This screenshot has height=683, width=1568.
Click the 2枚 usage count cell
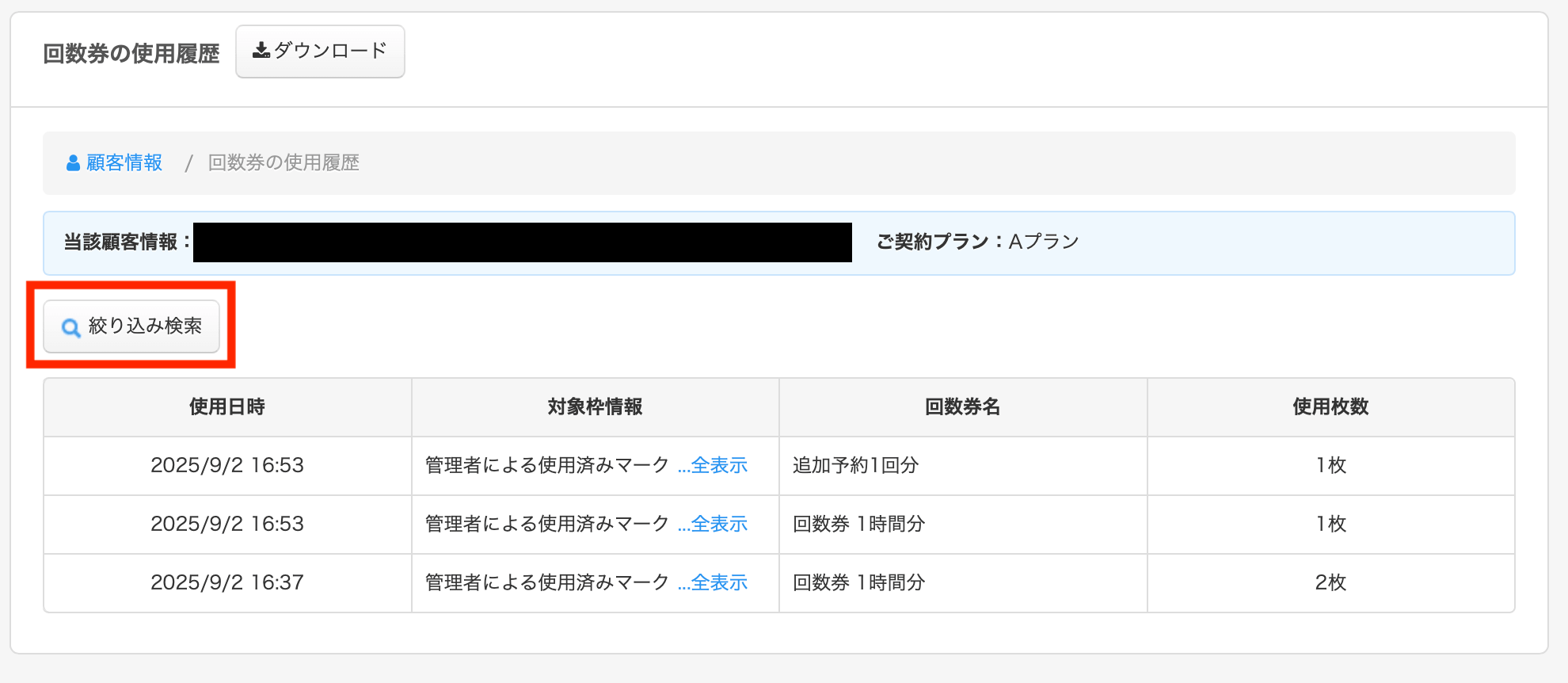[1330, 583]
